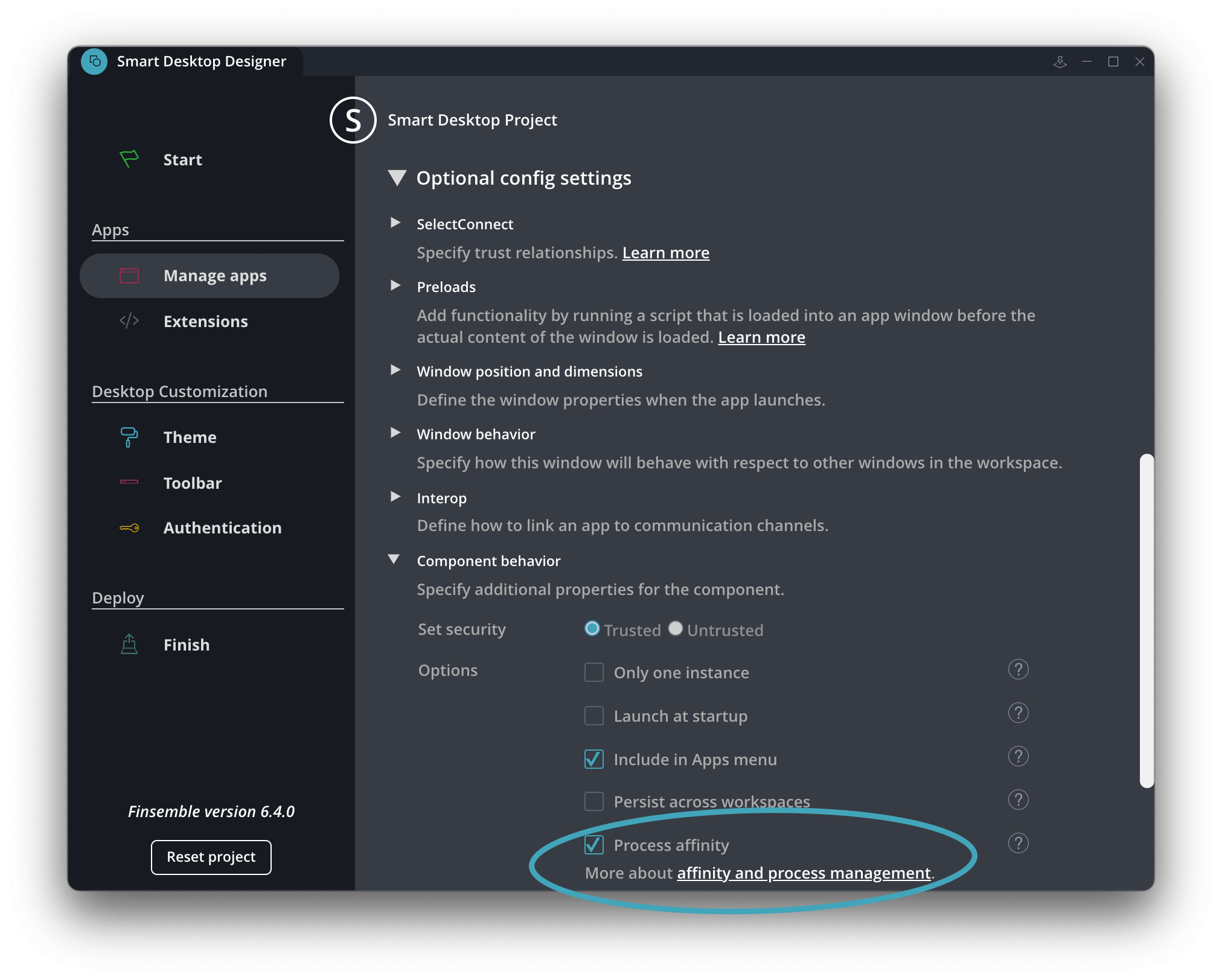Expand the Preloads section
The height and width of the screenshot is (980, 1222).
point(395,286)
